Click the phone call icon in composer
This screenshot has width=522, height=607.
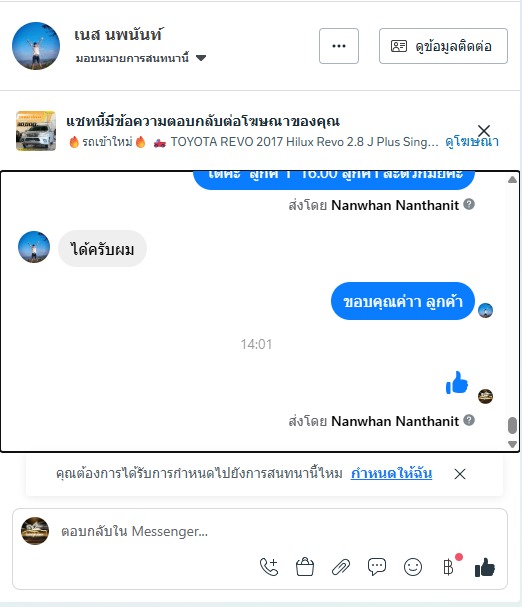click(x=269, y=567)
